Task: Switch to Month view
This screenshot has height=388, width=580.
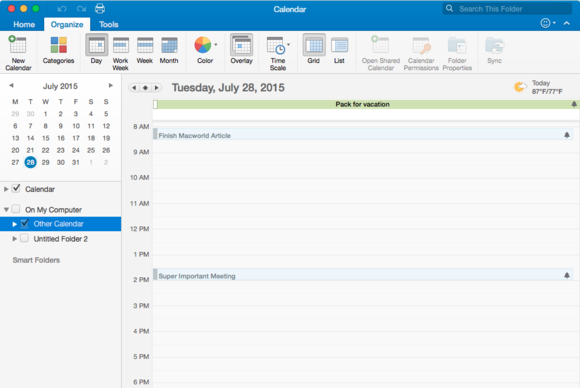Action: pos(169,50)
